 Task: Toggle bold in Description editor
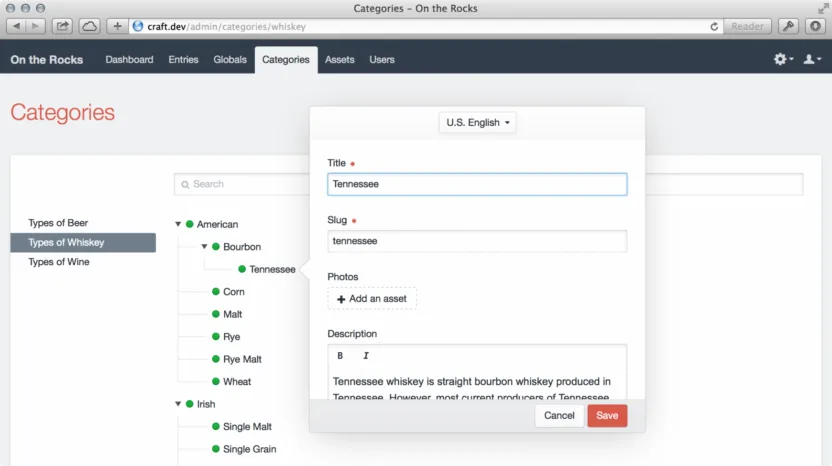tap(340, 356)
